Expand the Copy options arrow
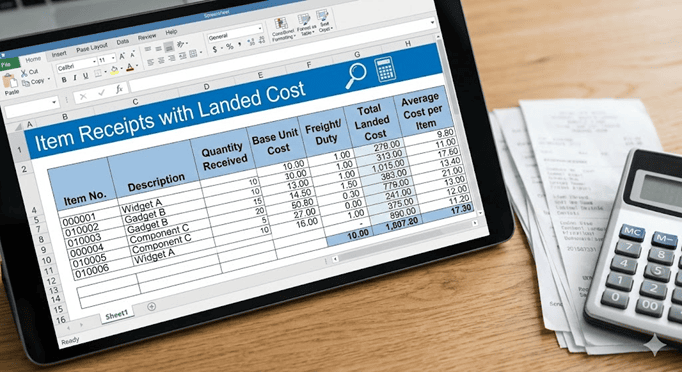This screenshot has width=682, height=372. [x=49, y=79]
